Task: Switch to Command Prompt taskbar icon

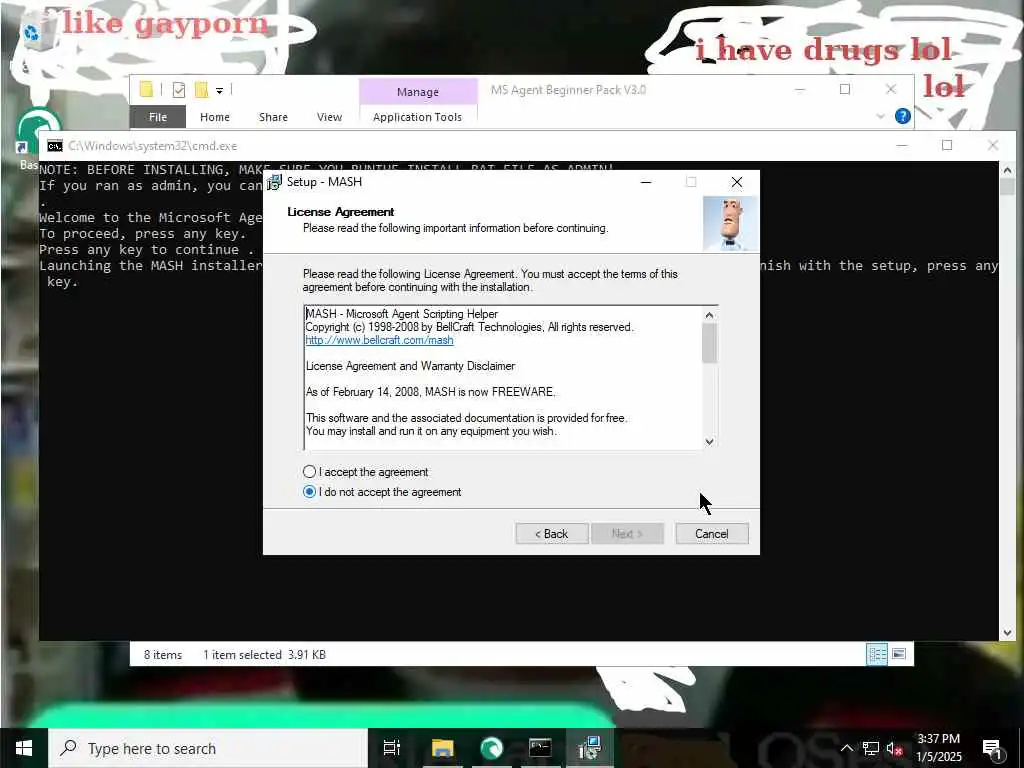Action: (540, 748)
